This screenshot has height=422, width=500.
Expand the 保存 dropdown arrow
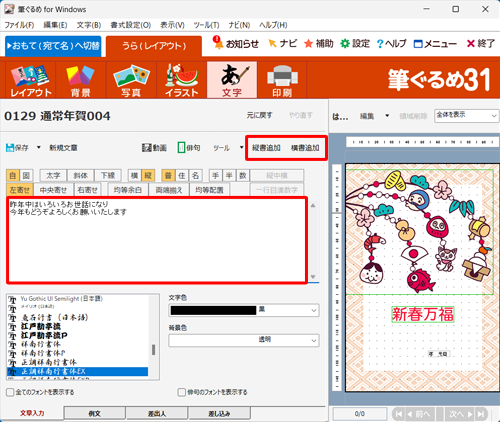pyautogui.click(x=39, y=147)
